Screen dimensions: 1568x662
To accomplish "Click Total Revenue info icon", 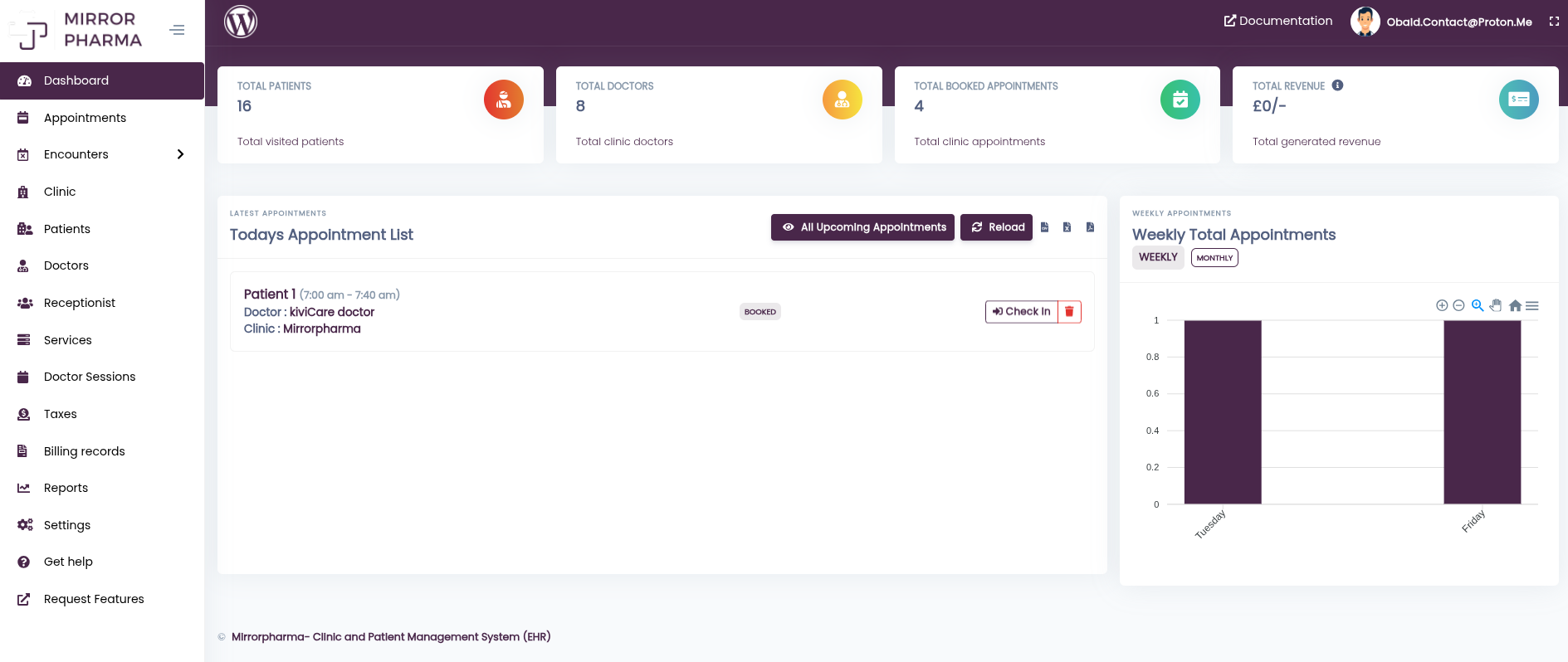I will click(x=1337, y=85).
